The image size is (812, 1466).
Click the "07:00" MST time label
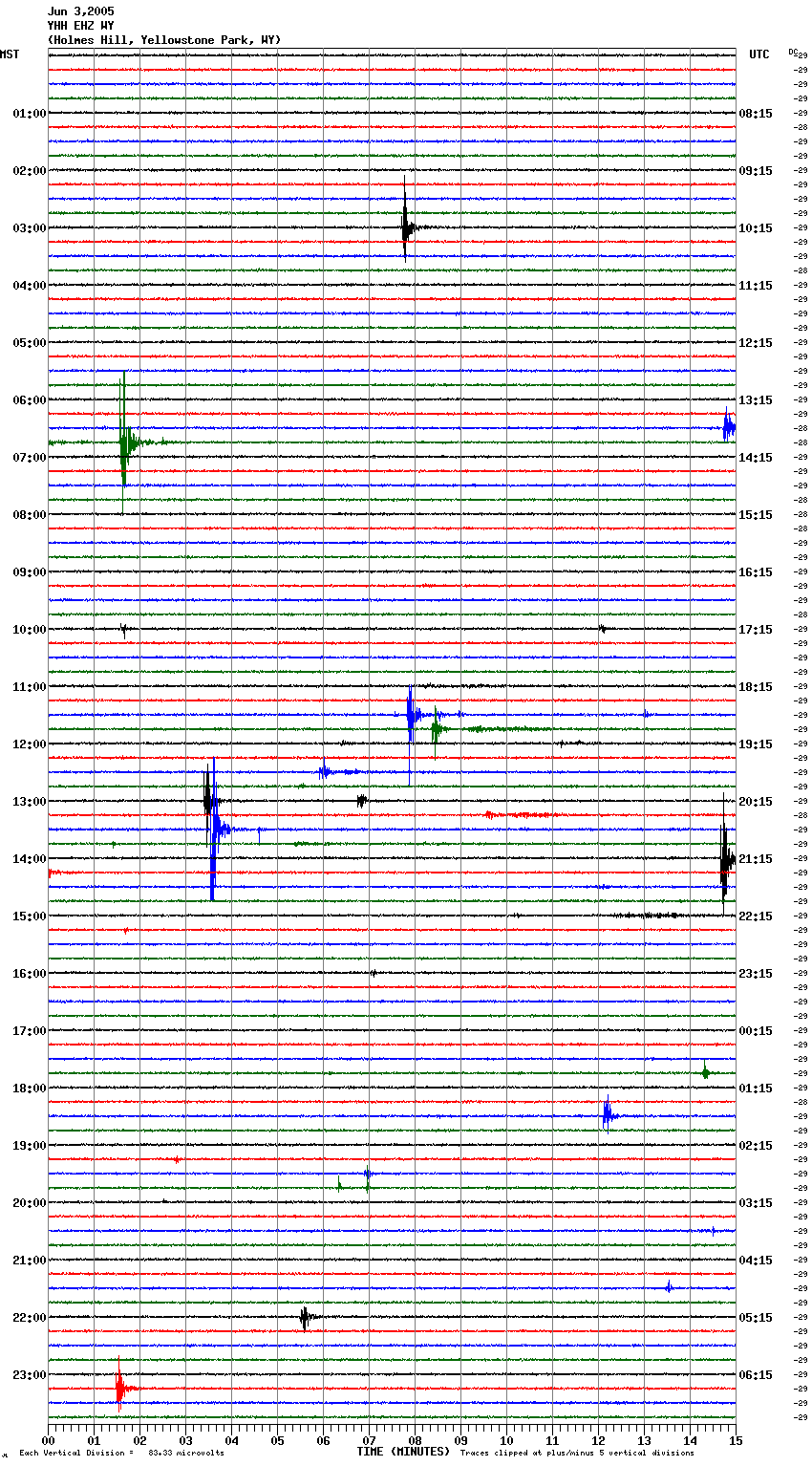pyautogui.click(x=30, y=458)
